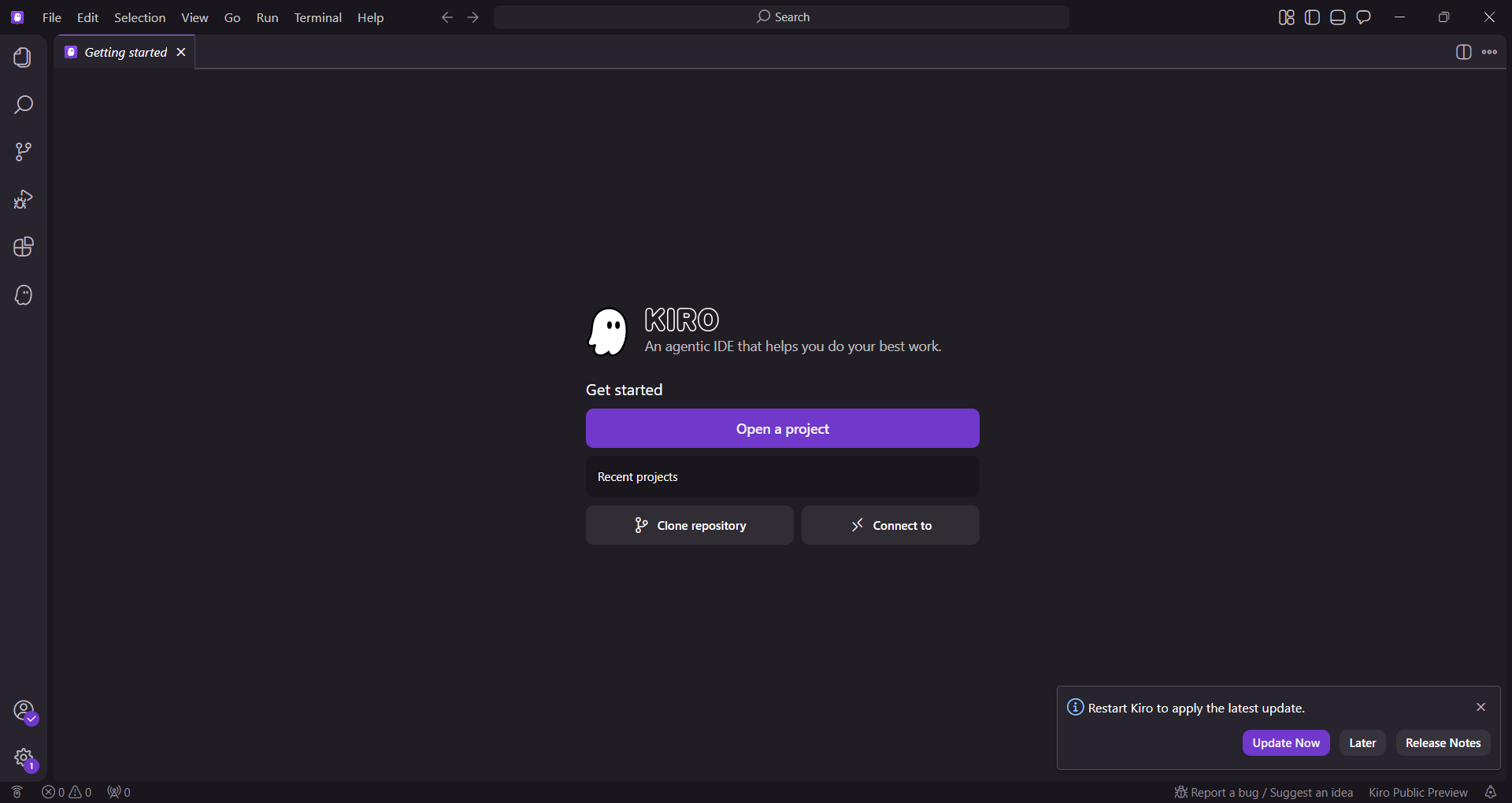This screenshot has height=803, width=1512.
Task: Open the Manage settings gear
Action: click(x=24, y=758)
